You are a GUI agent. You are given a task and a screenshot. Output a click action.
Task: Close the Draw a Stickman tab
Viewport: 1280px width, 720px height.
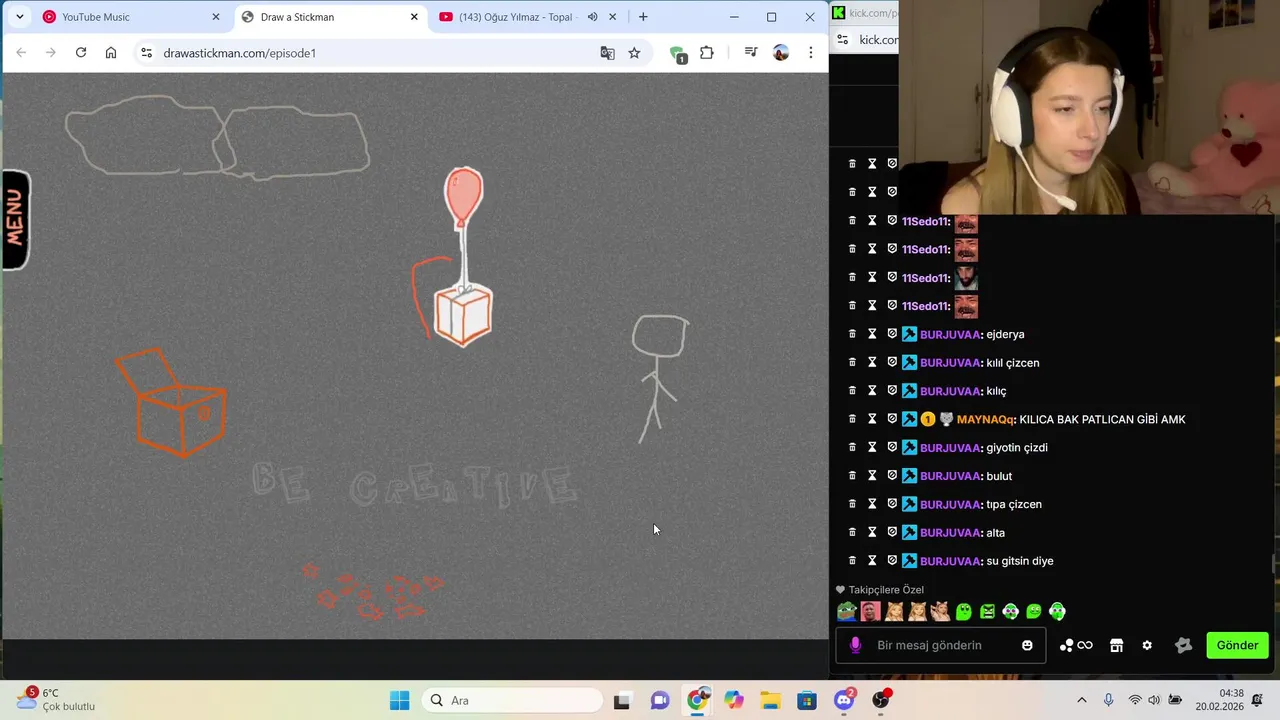(414, 17)
